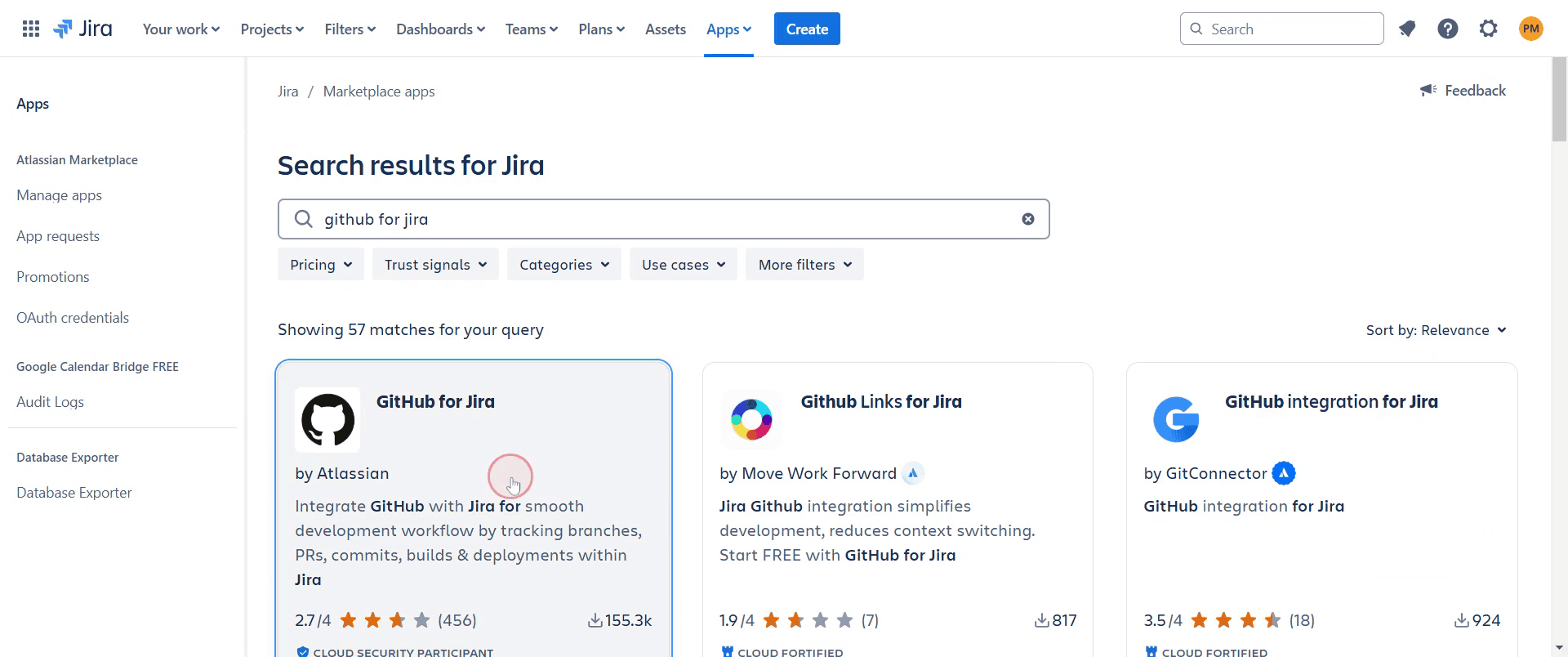Expand the More filters dropdown

[804, 265]
